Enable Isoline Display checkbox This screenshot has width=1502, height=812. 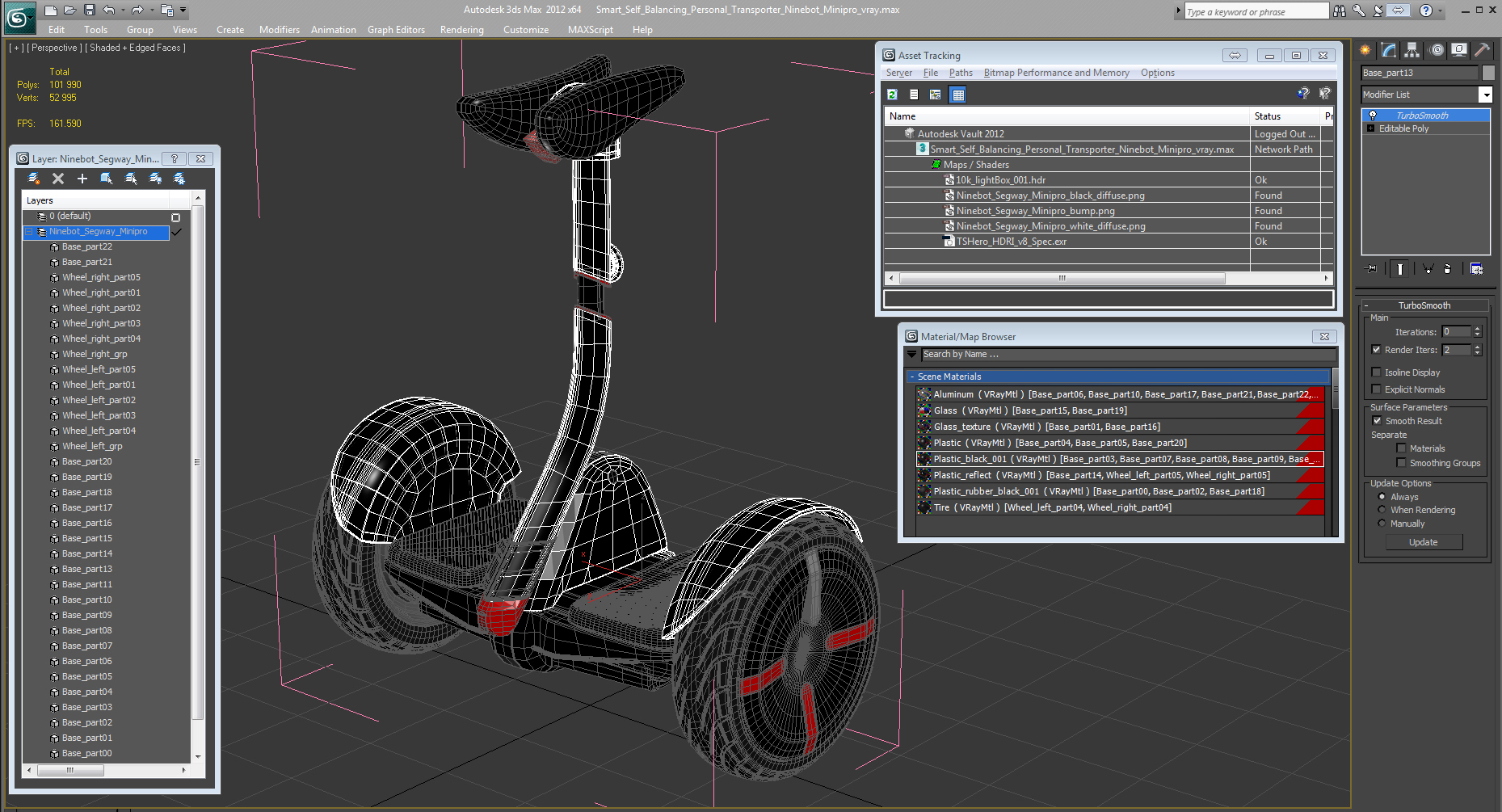click(x=1376, y=372)
